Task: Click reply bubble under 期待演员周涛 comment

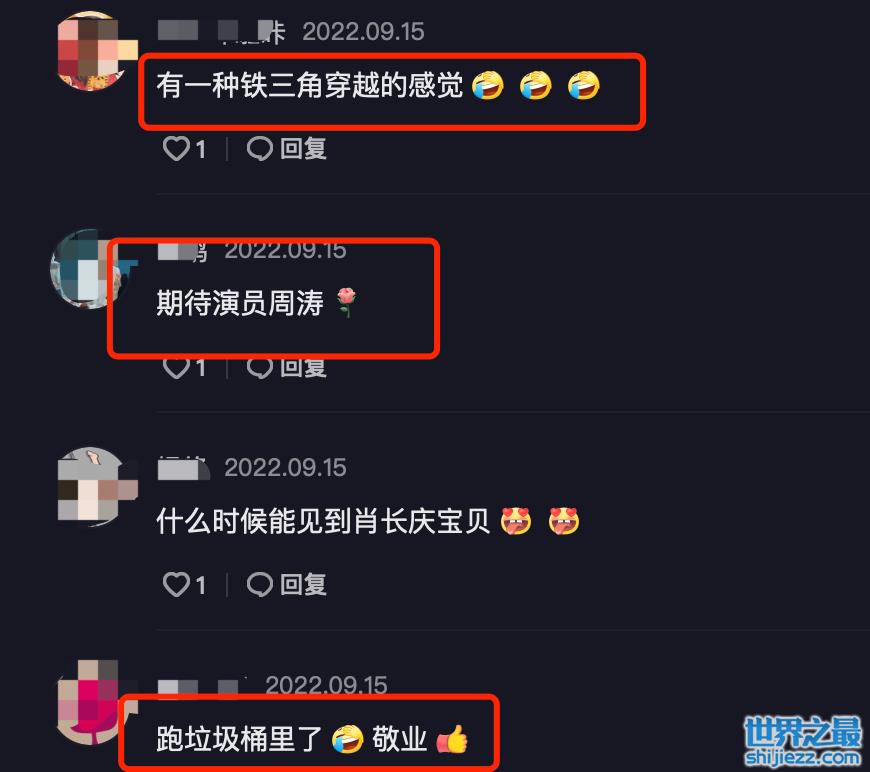Action: 260,368
